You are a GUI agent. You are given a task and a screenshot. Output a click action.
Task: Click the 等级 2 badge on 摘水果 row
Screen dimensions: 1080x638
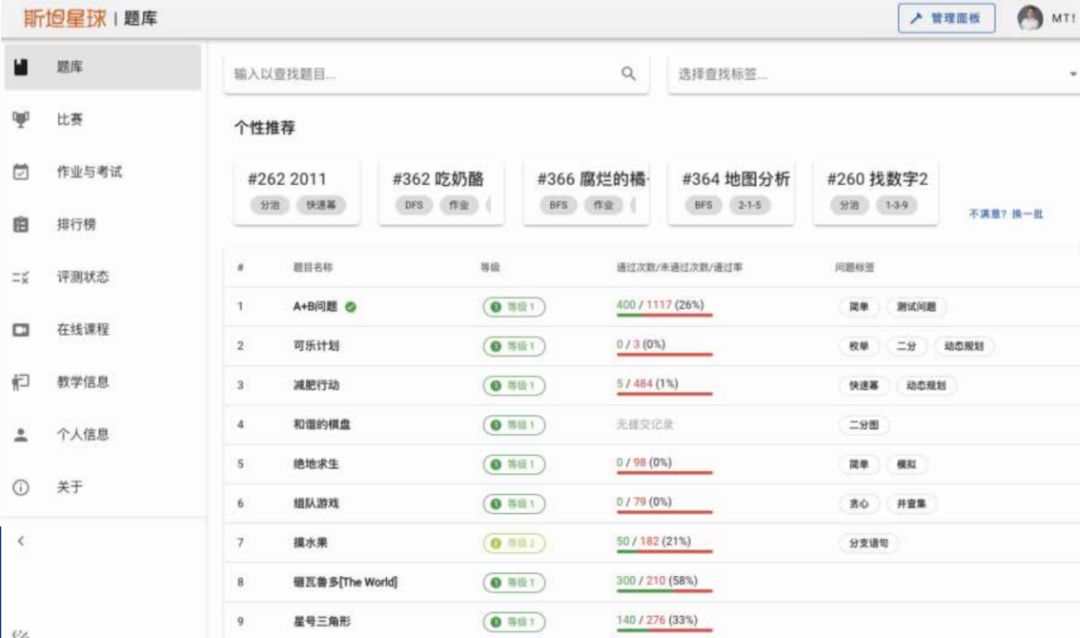tap(514, 543)
